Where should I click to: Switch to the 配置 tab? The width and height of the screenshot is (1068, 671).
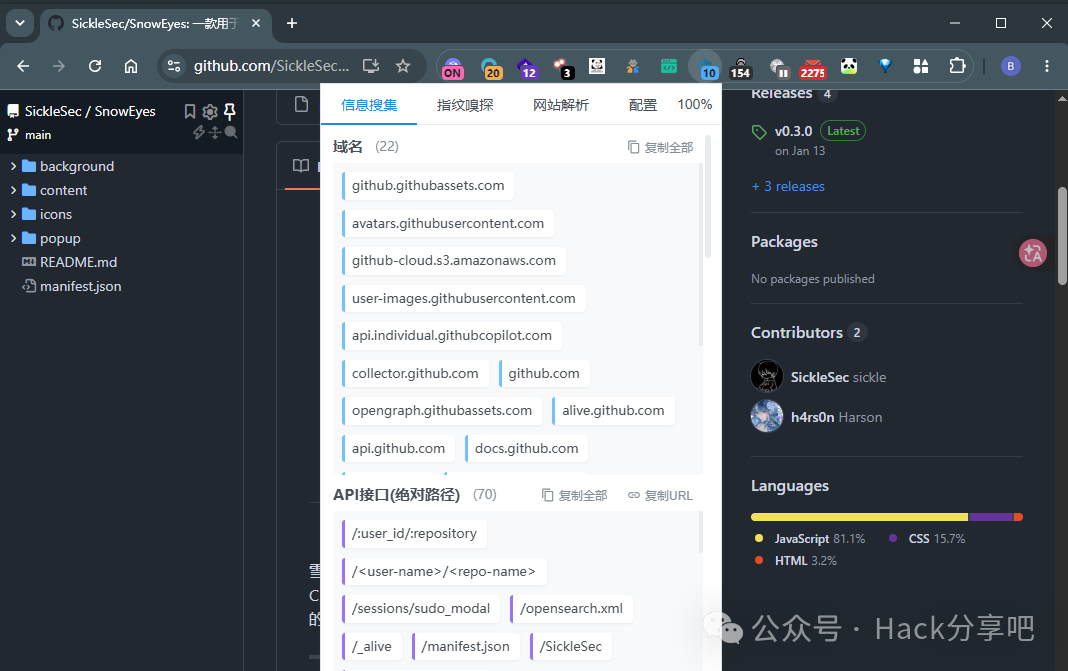[642, 105]
